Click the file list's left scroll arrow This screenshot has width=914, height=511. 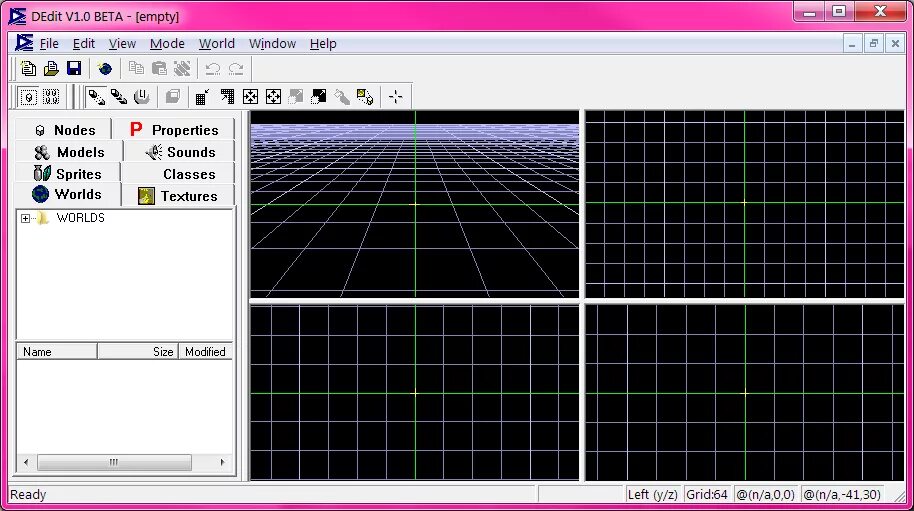coord(26,462)
